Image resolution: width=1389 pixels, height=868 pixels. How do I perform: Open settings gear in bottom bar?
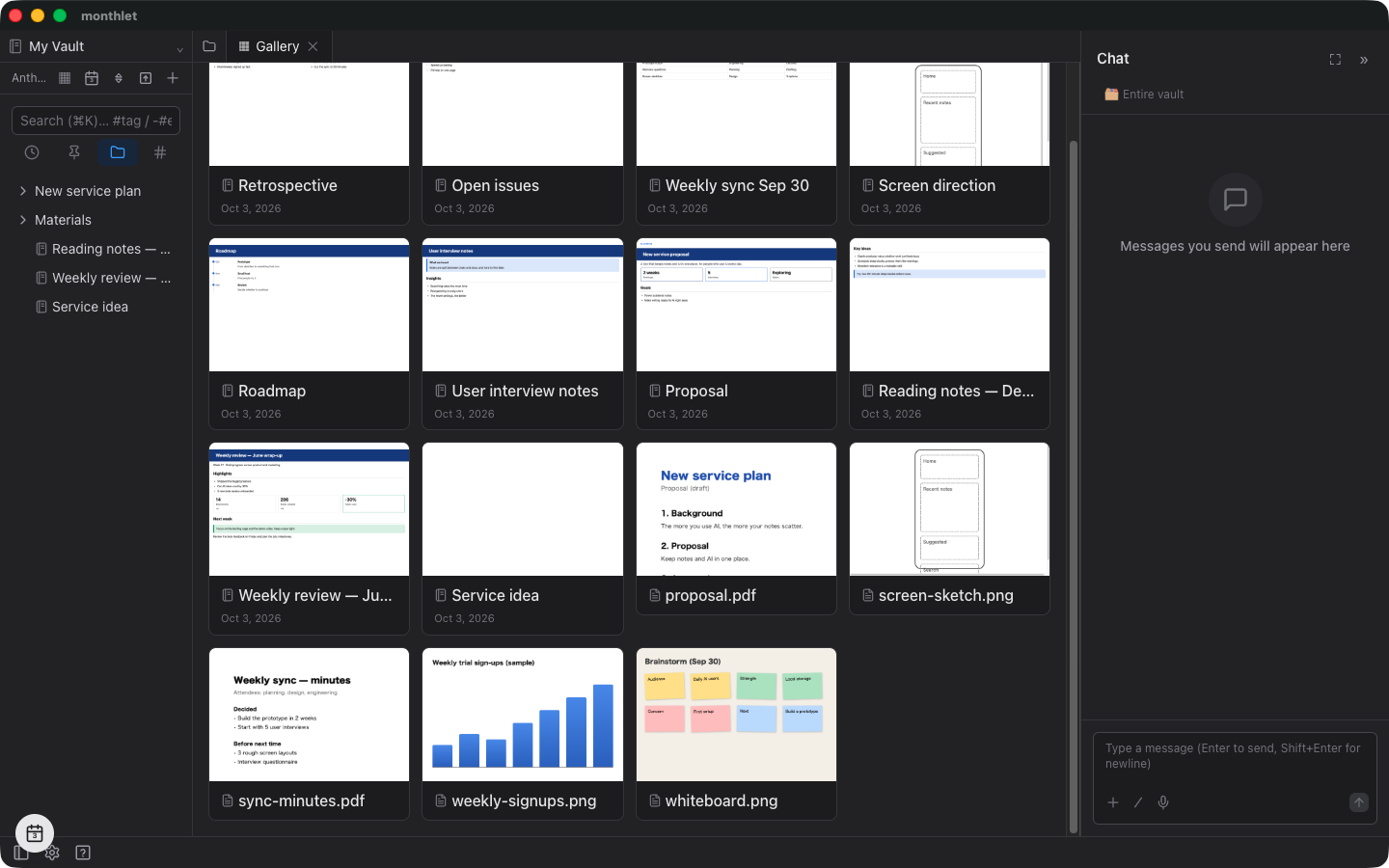pos(52,853)
